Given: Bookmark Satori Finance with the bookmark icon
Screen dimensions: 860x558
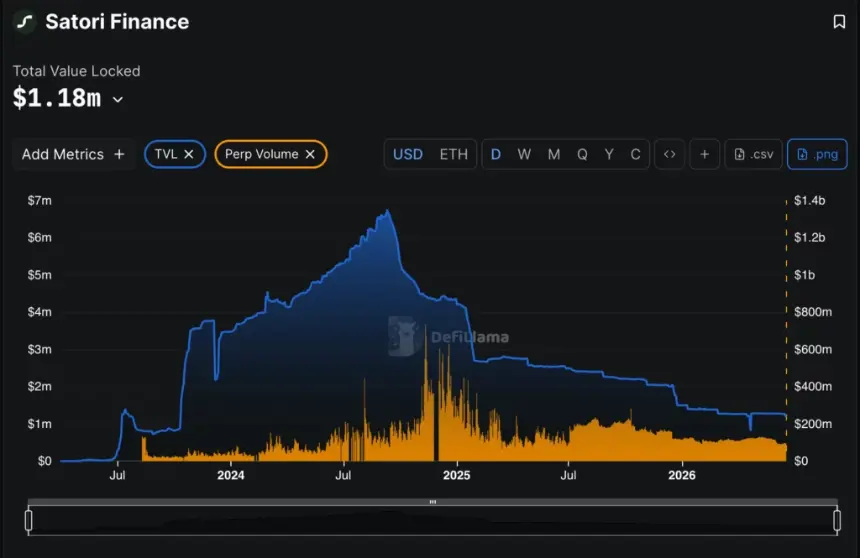Looking at the screenshot, I should pos(839,21).
